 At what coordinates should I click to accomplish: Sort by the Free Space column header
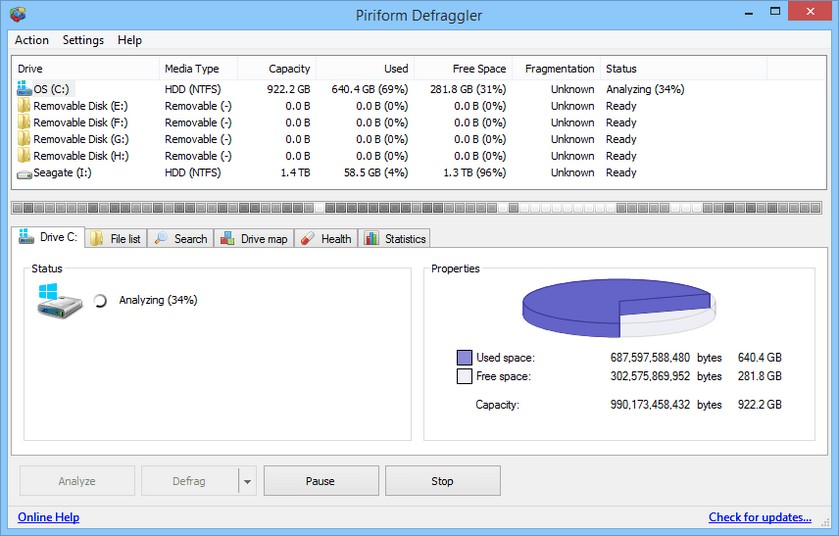(463, 68)
